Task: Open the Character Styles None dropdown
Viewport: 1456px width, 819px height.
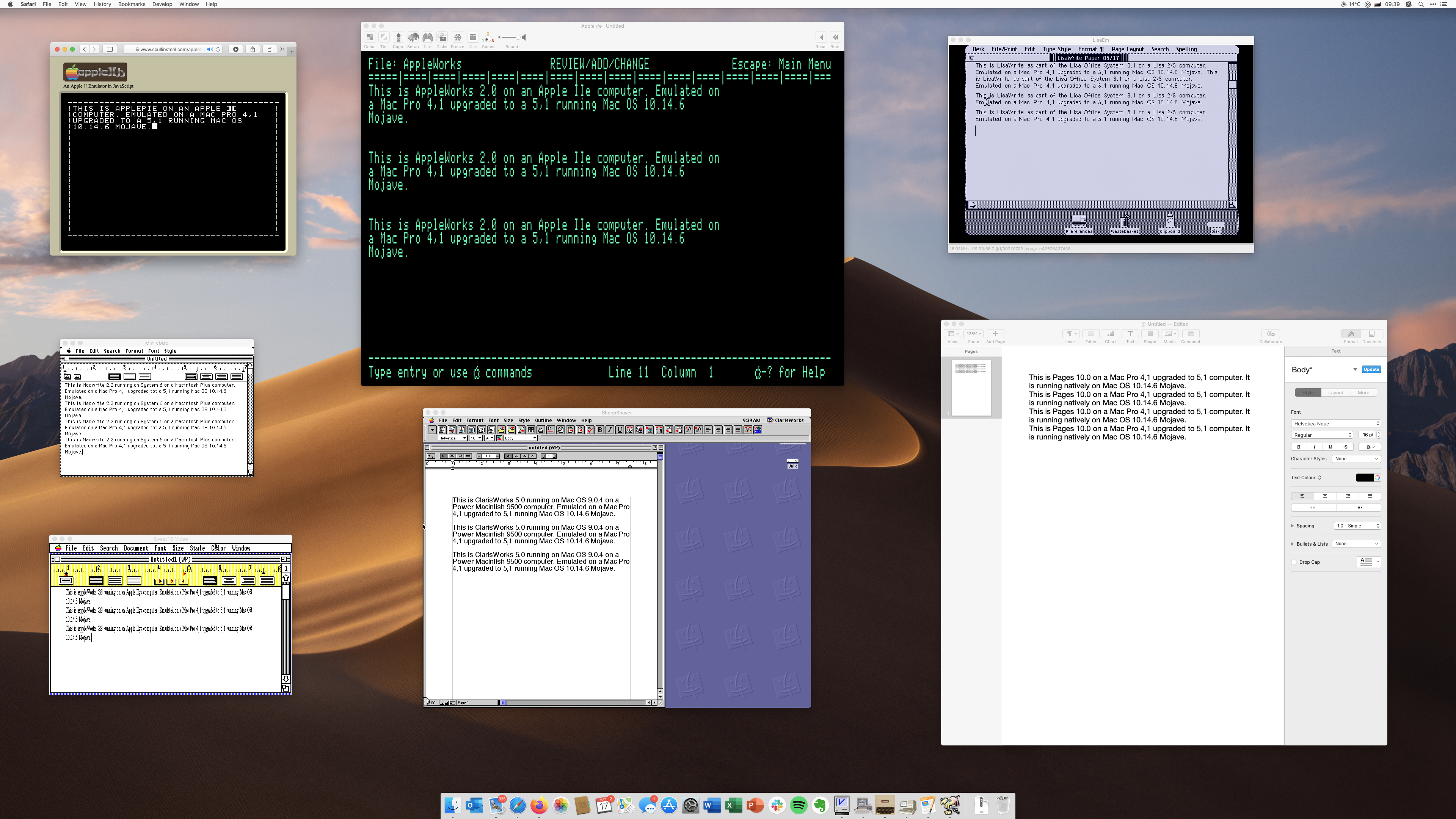Action: [x=1357, y=458]
